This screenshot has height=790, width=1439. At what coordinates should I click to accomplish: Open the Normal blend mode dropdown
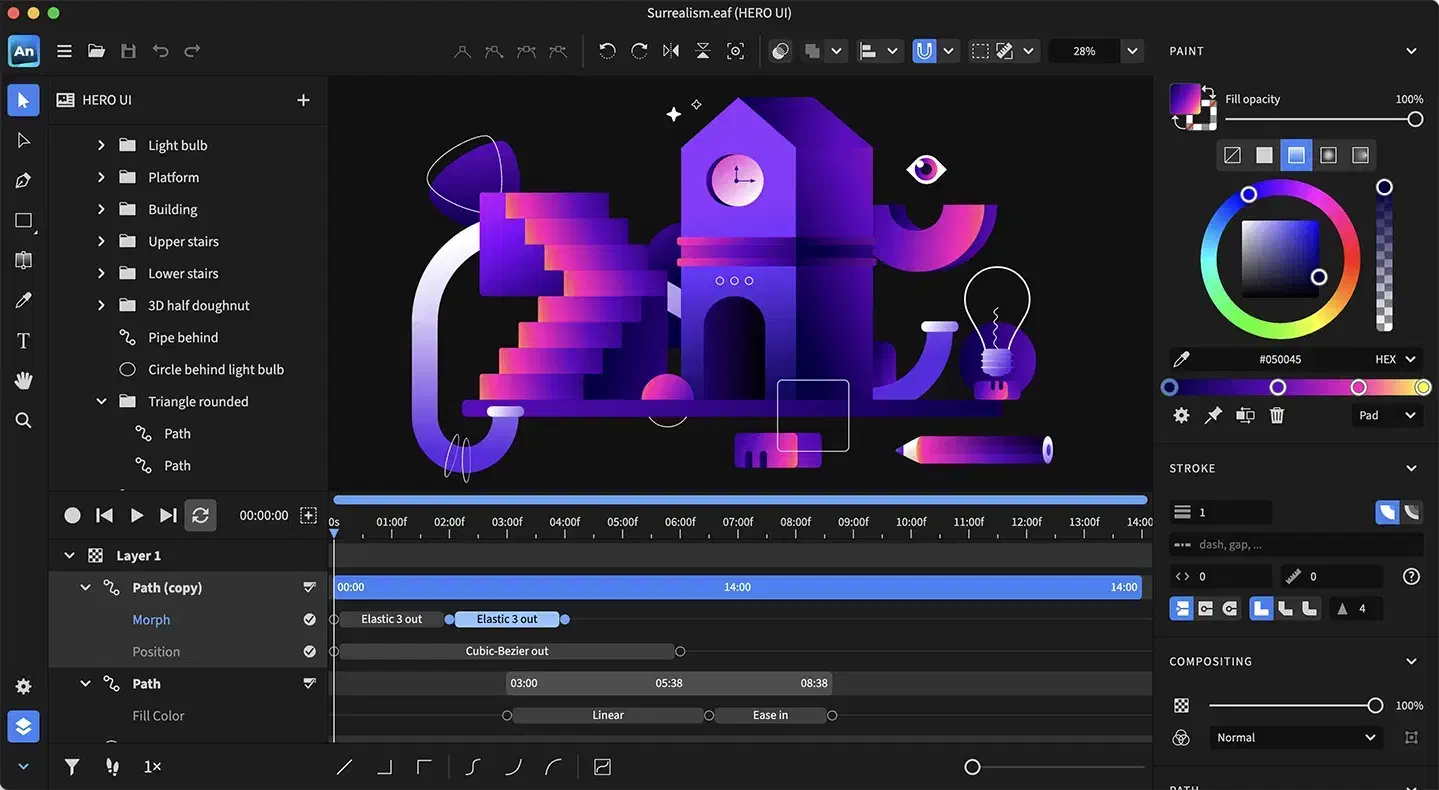1295,738
